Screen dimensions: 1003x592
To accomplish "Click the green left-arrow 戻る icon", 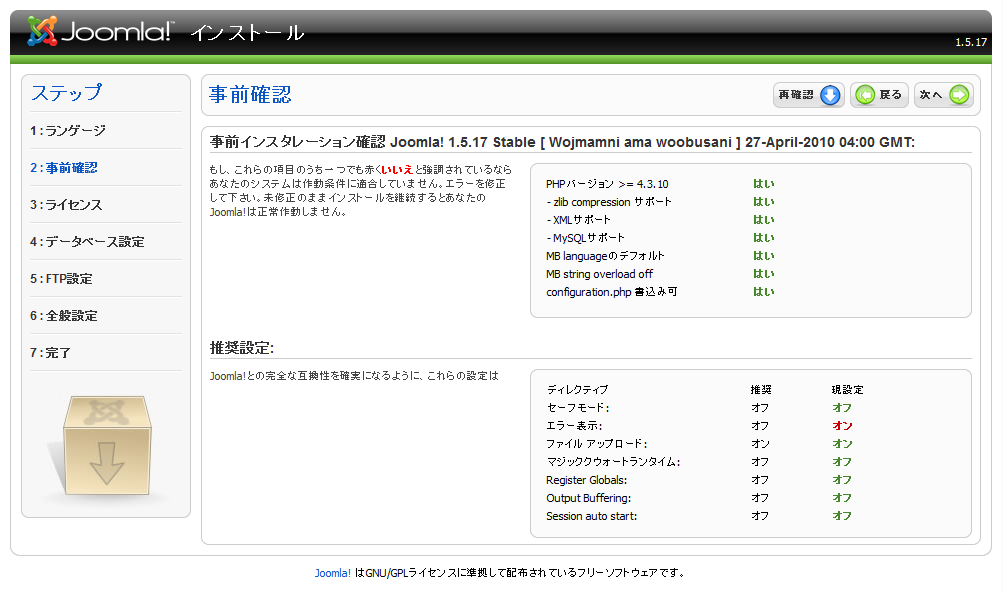I will tap(865, 95).
